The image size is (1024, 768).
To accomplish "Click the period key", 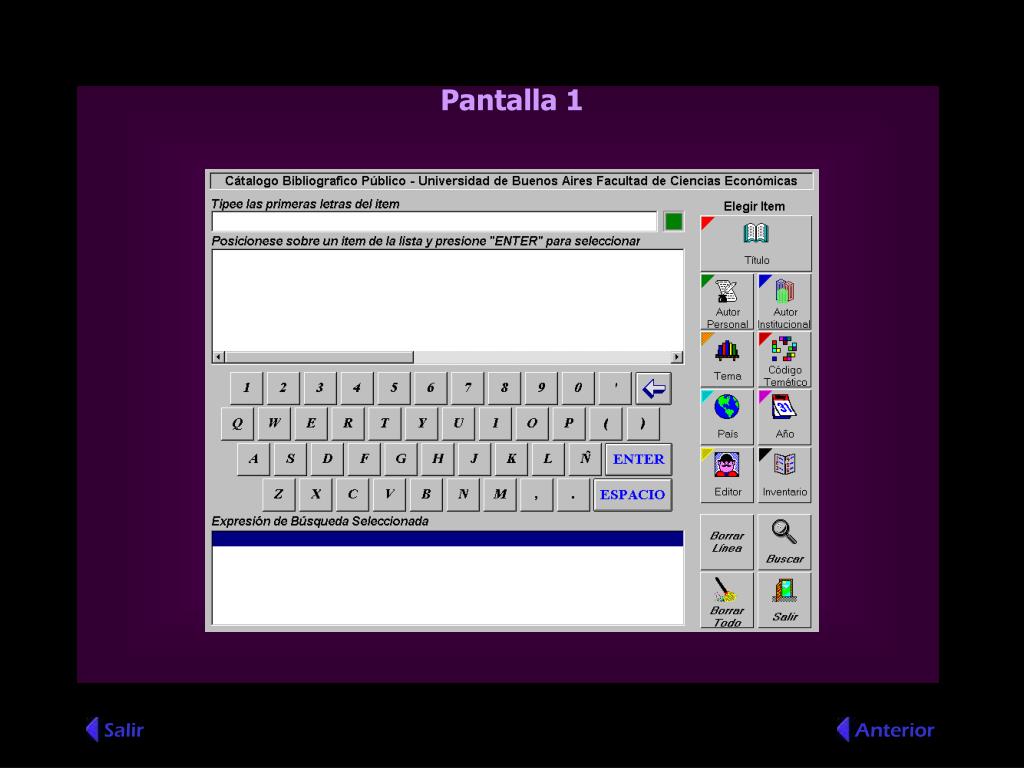I will pos(573,494).
